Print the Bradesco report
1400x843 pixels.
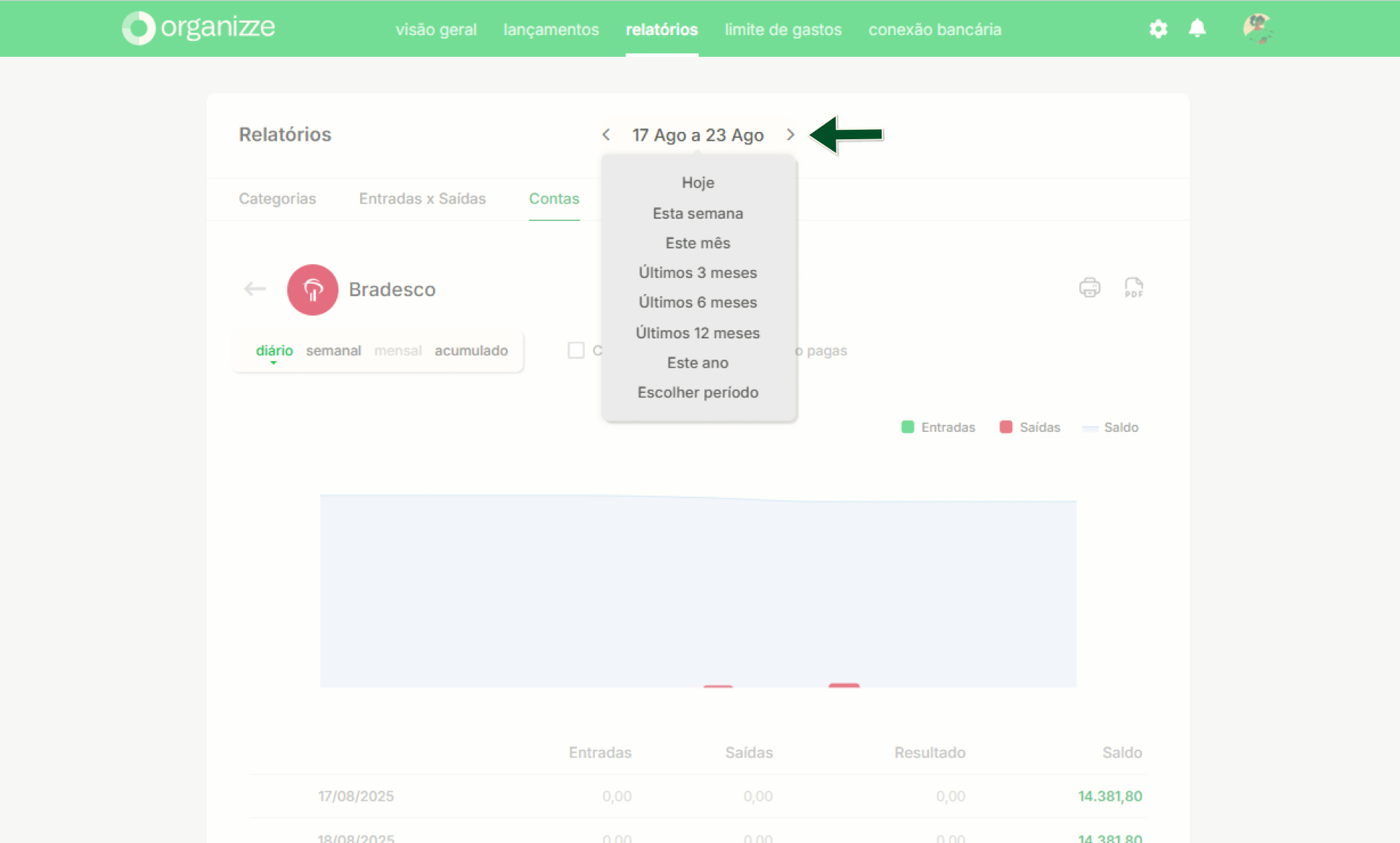[x=1089, y=287]
